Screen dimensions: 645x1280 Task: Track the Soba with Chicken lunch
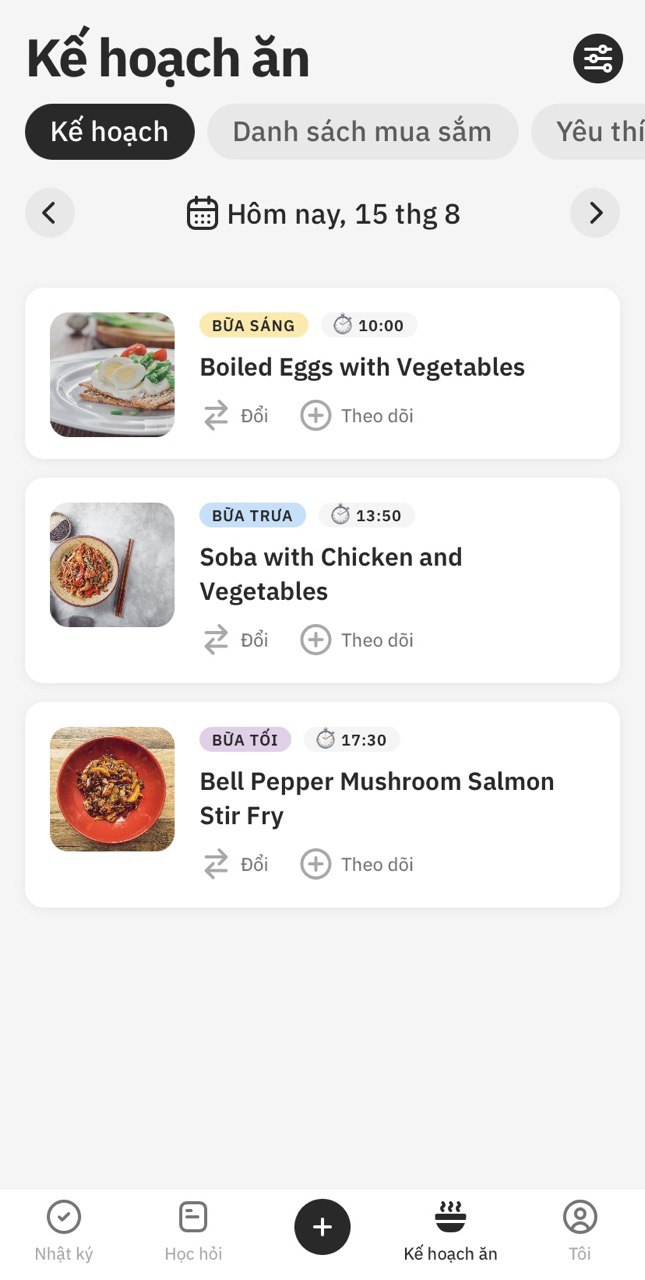pyautogui.click(x=357, y=640)
